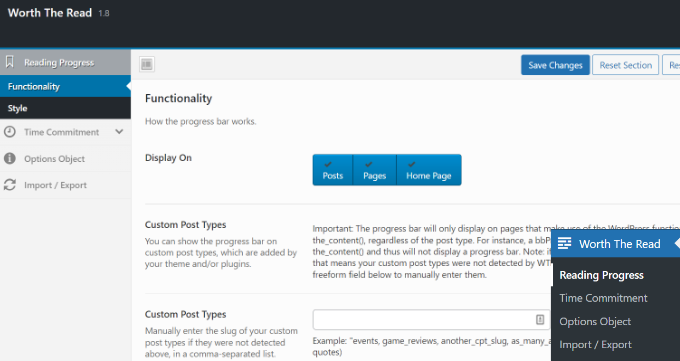This screenshot has width=680, height=361.
Task: Select Reading Progress in flyout menu
Action: point(602,275)
